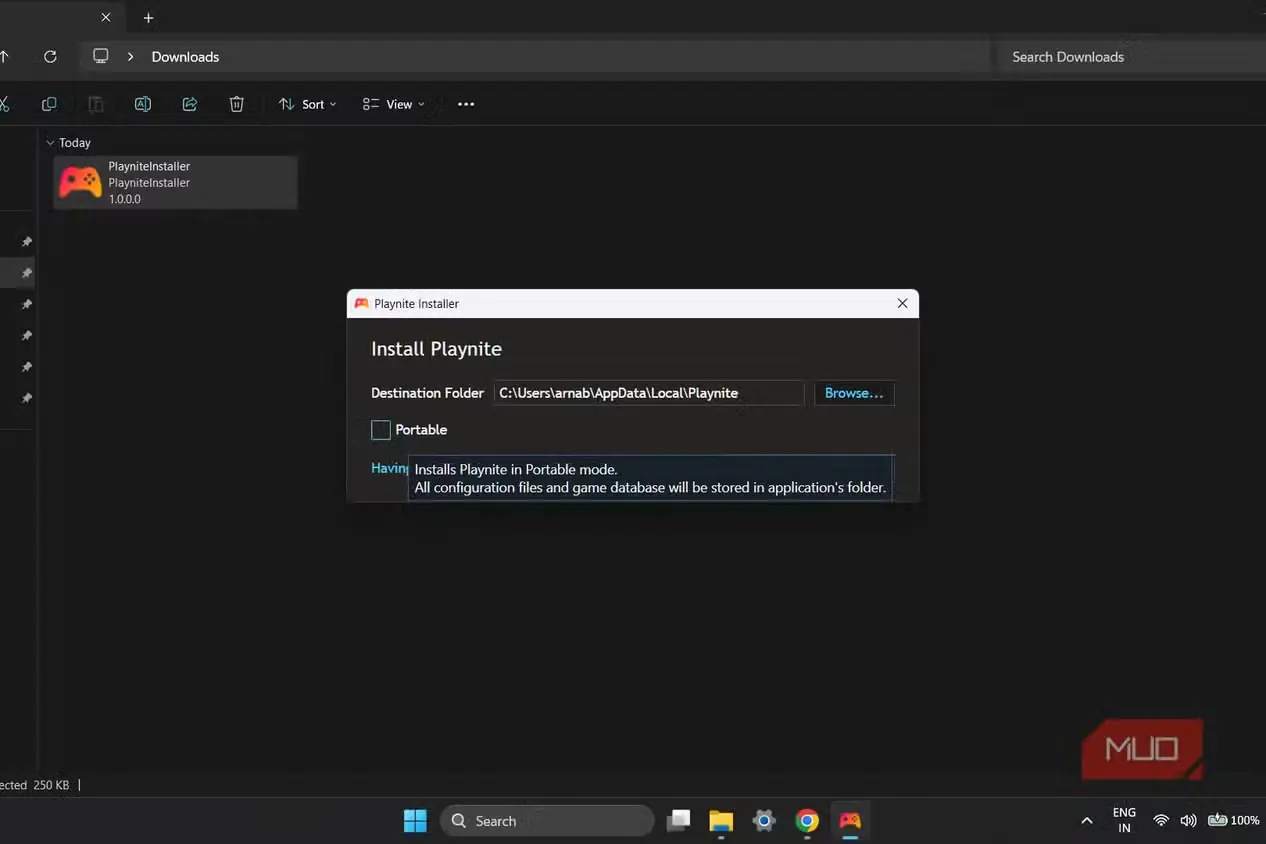
Task: Launch Google Chrome from the taskbar
Action: tap(807, 821)
